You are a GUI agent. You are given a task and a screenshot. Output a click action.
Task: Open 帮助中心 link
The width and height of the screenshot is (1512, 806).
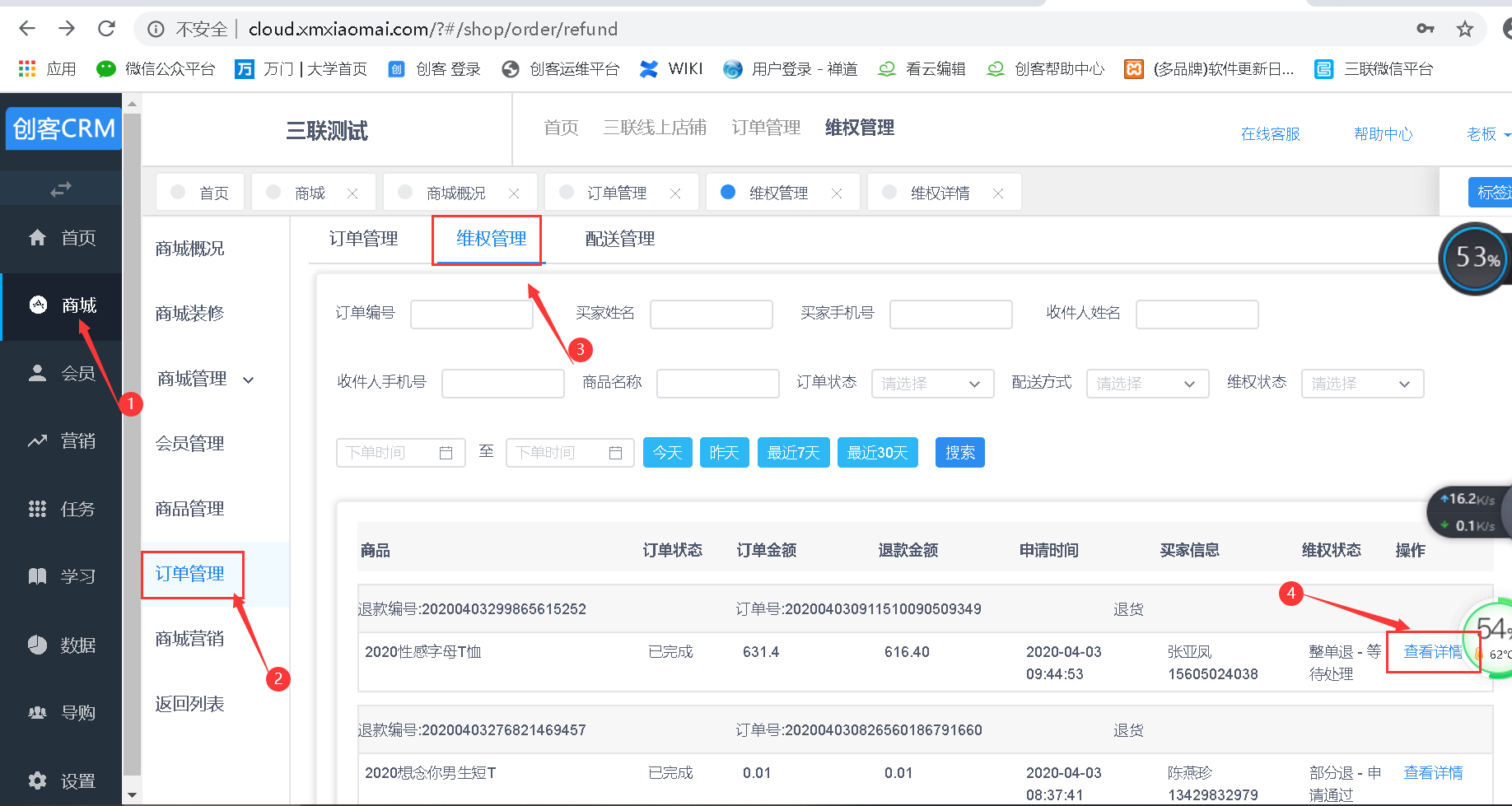(x=1383, y=134)
